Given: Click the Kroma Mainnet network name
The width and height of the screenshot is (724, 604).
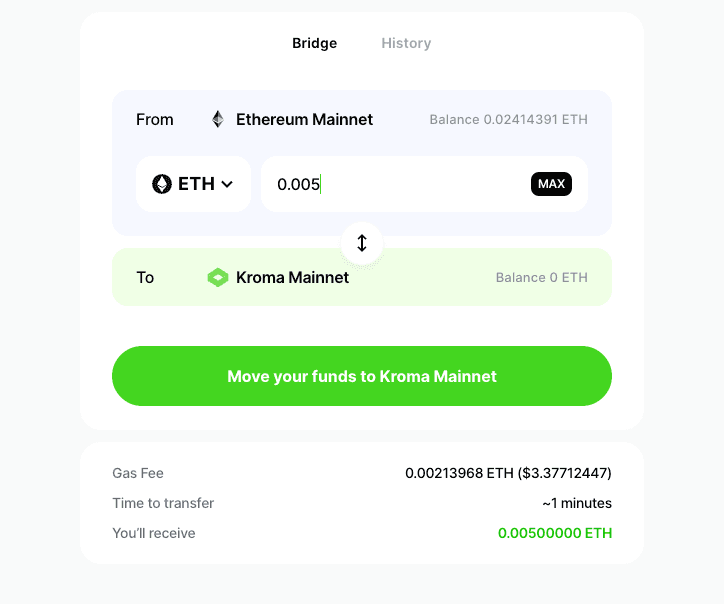Looking at the screenshot, I should point(292,278).
